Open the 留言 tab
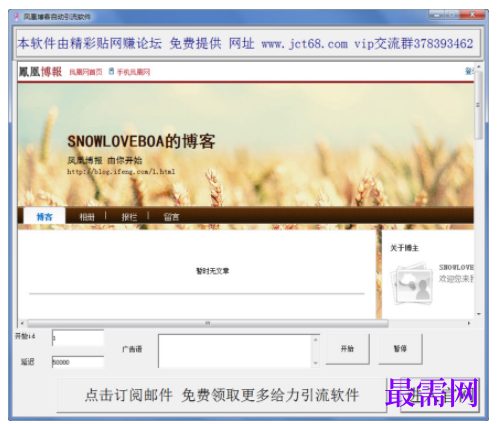Viewport: 497px width, 424px height. point(171,217)
